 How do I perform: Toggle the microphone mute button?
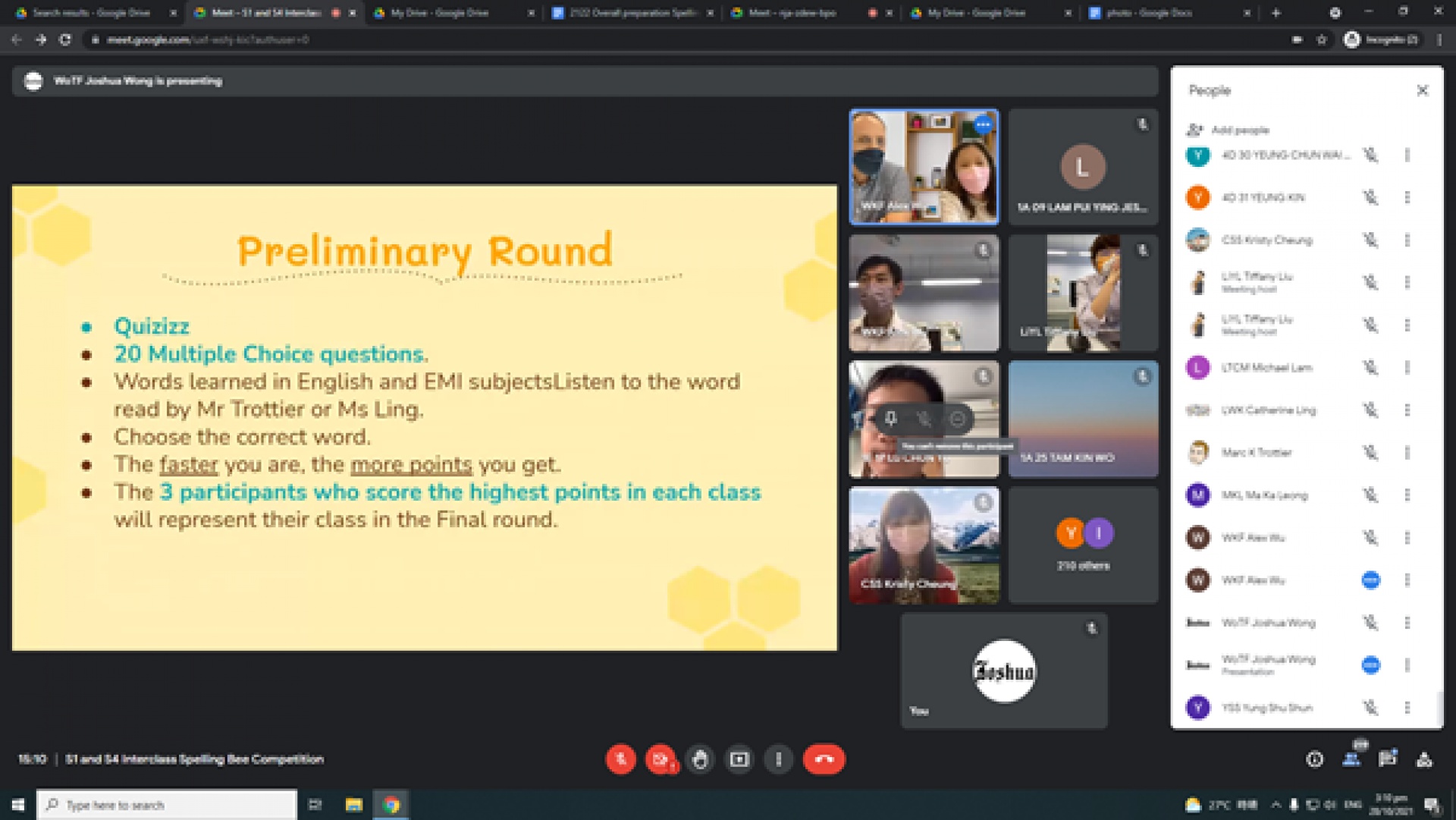click(x=620, y=759)
